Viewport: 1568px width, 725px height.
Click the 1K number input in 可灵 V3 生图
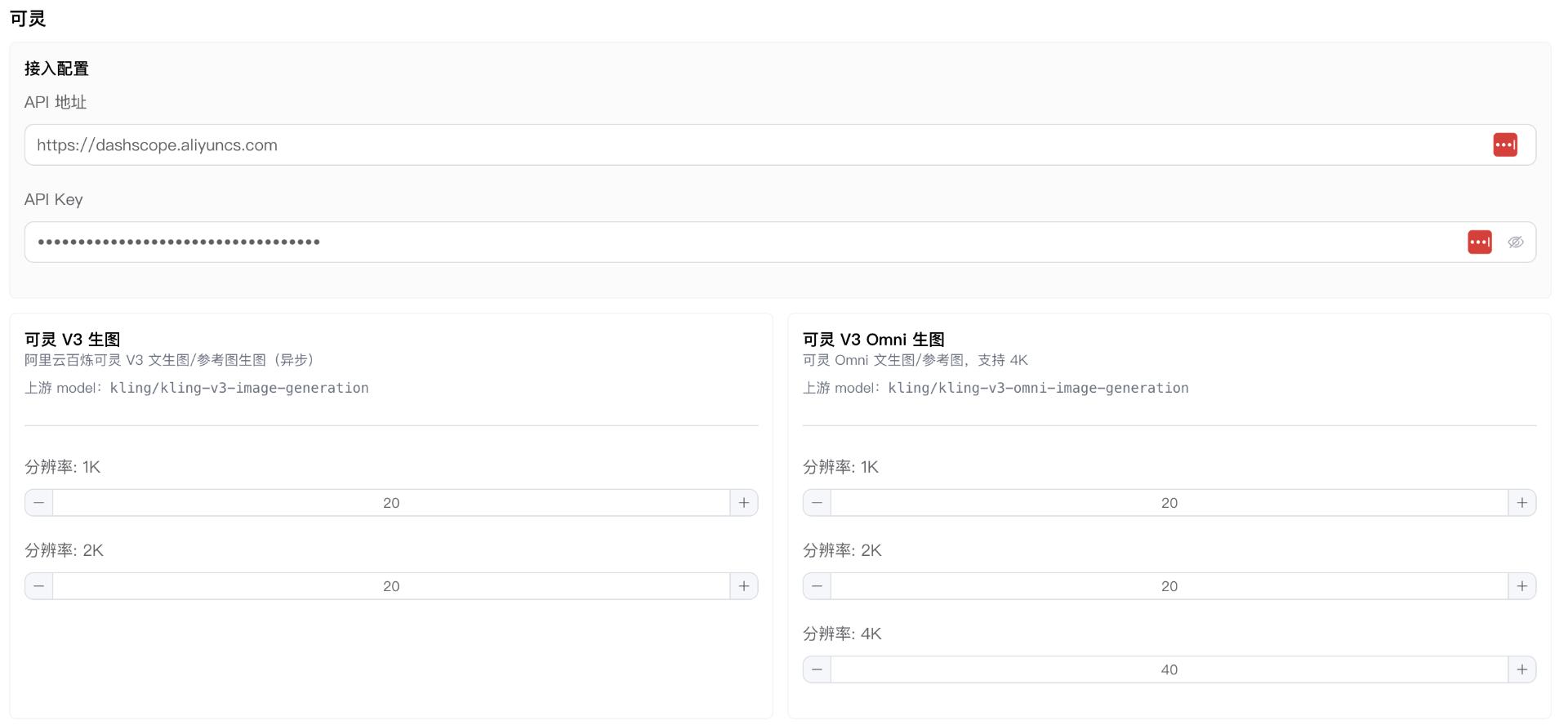point(391,503)
